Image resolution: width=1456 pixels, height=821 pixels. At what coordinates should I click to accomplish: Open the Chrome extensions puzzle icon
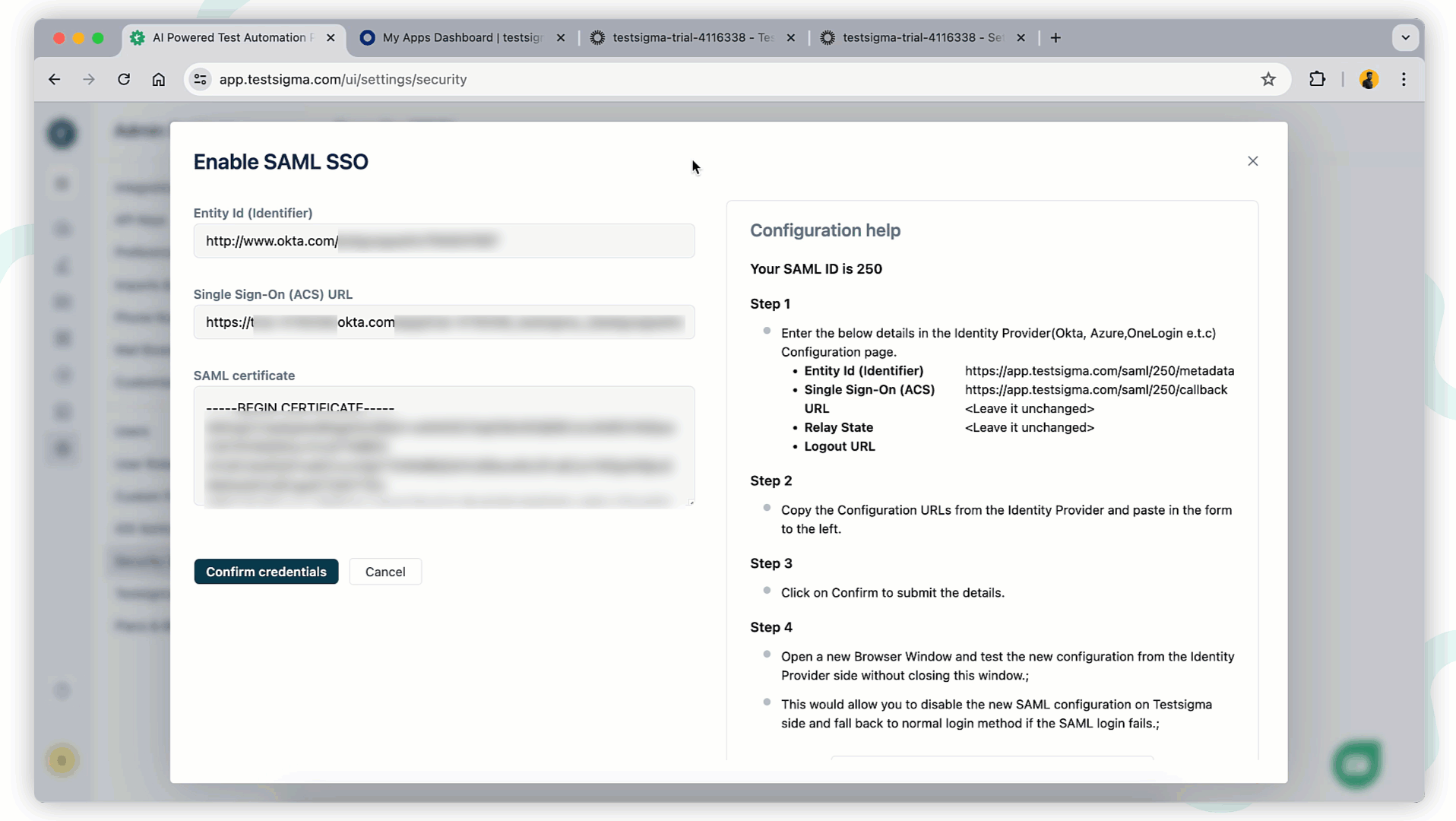coord(1317,79)
